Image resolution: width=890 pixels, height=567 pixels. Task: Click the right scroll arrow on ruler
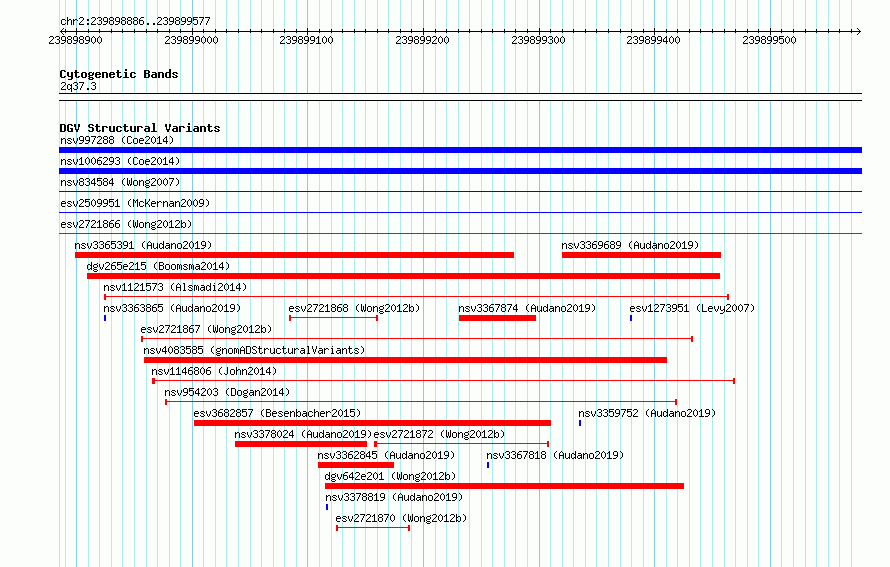click(859, 31)
